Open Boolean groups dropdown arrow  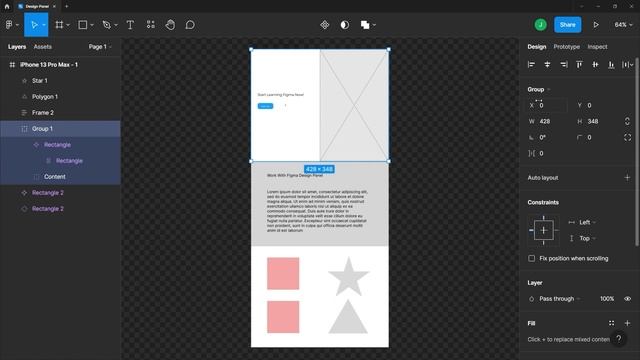pyautogui.click(x=374, y=25)
